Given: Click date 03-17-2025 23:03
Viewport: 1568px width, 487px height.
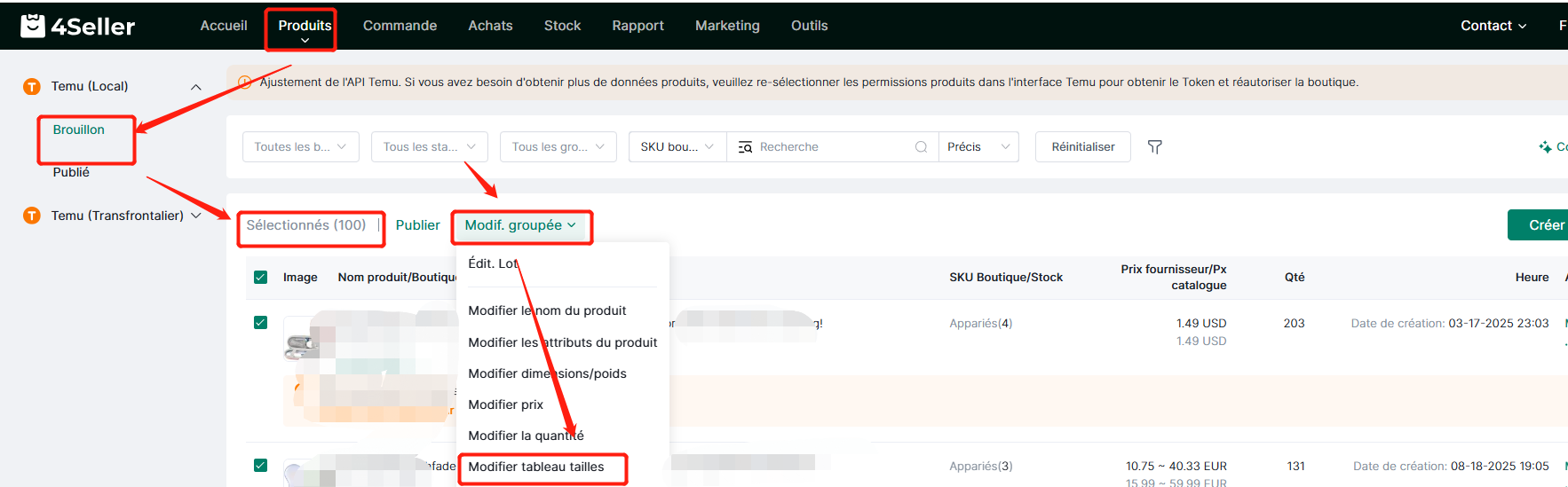Looking at the screenshot, I should (x=1498, y=324).
